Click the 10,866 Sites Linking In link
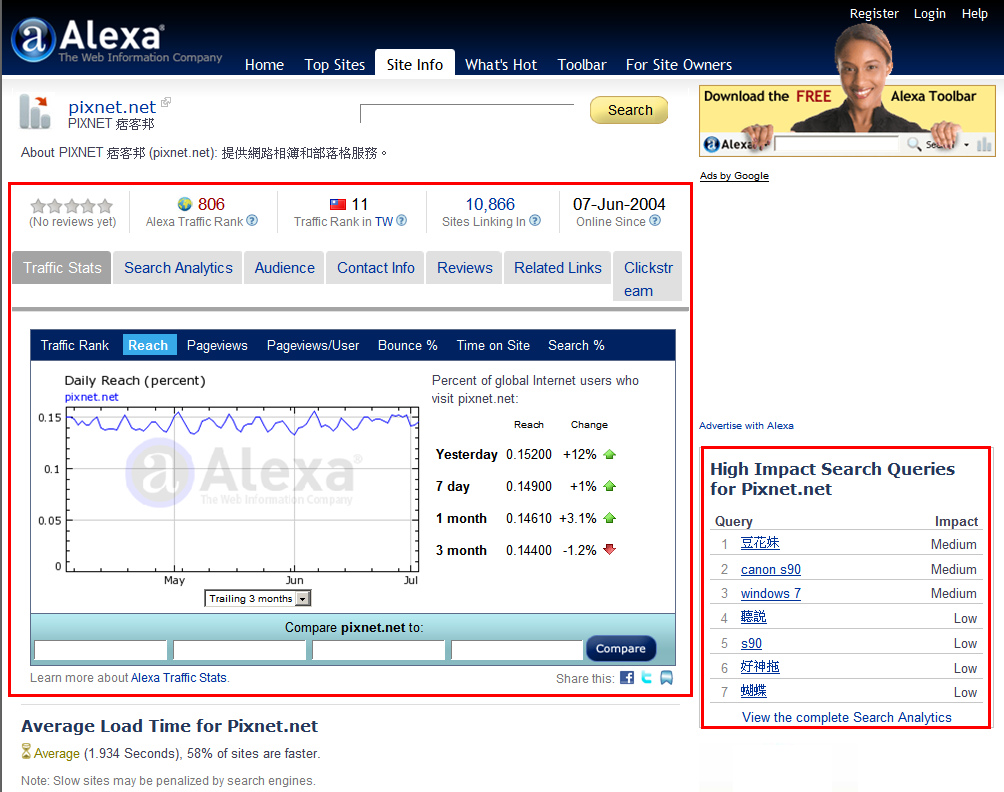This screenshot has width=1004, height=792. tap(490, 204)
